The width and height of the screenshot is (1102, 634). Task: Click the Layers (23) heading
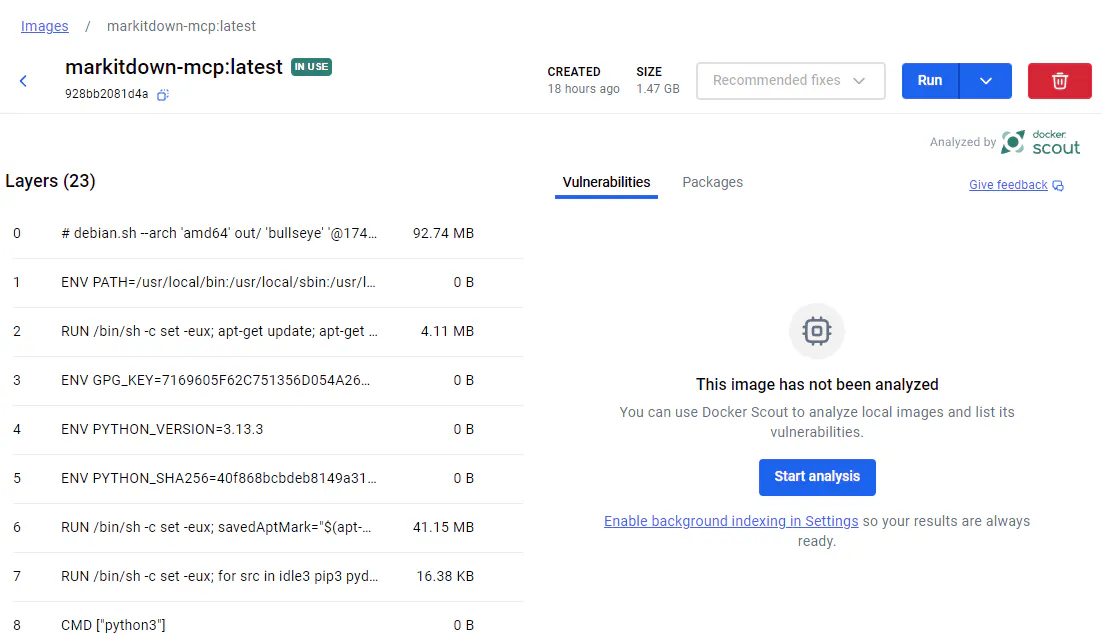pos(50,181)
